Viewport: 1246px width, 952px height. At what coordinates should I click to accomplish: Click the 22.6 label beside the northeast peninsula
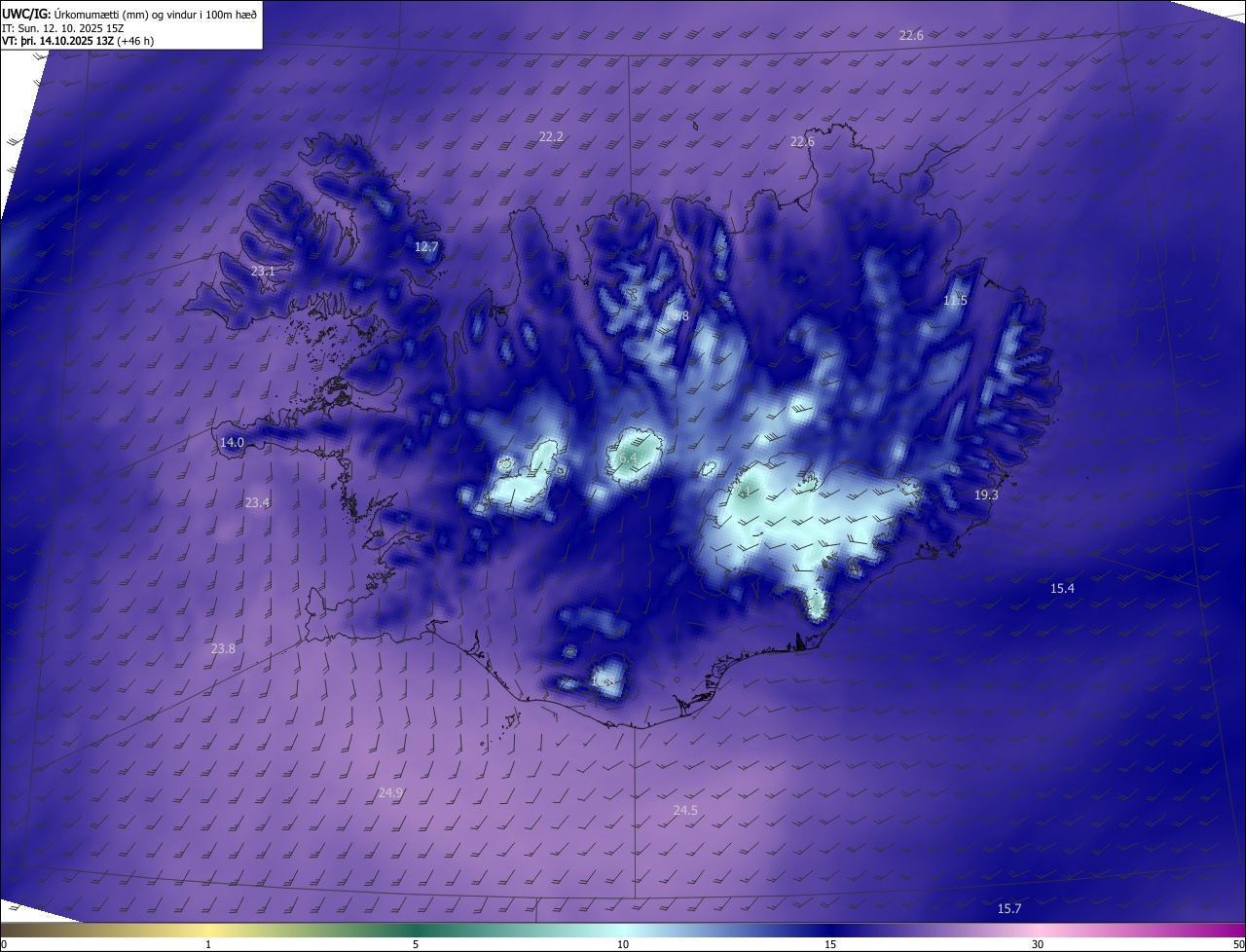pos(802,142)
